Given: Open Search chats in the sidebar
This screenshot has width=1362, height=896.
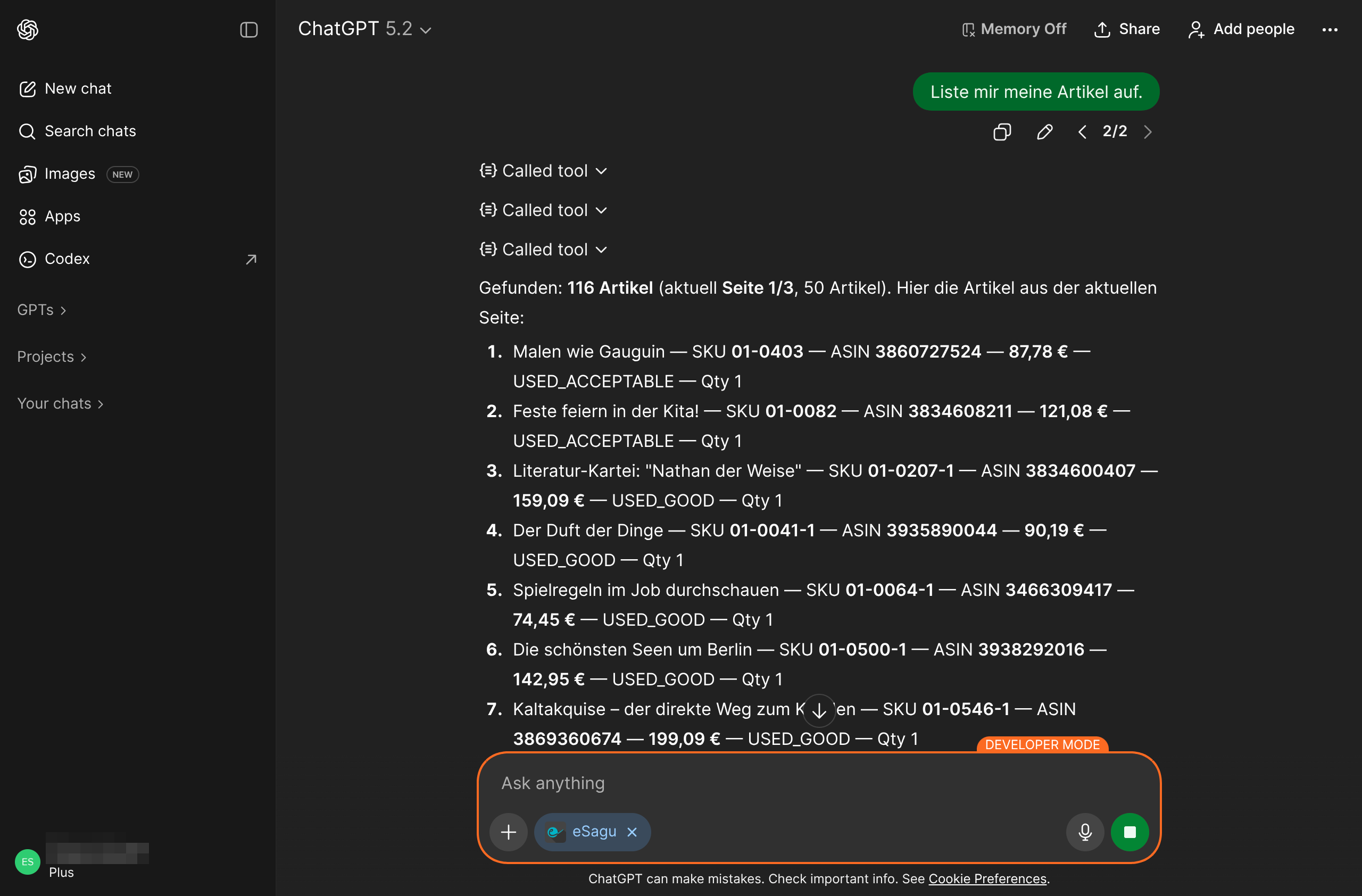Looking at the screenshot, I should pos(90,131).
